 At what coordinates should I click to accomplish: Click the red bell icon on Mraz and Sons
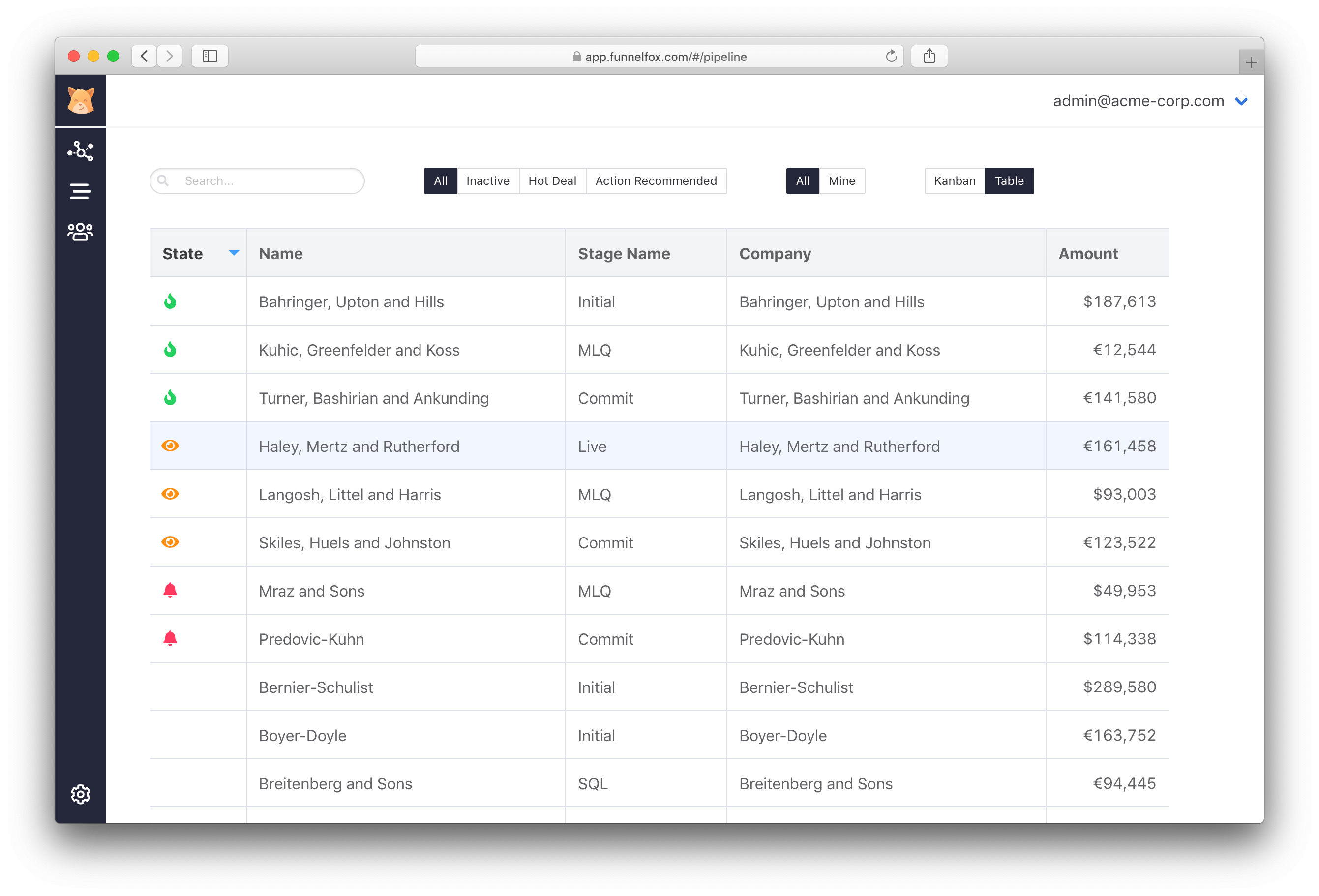171,590
